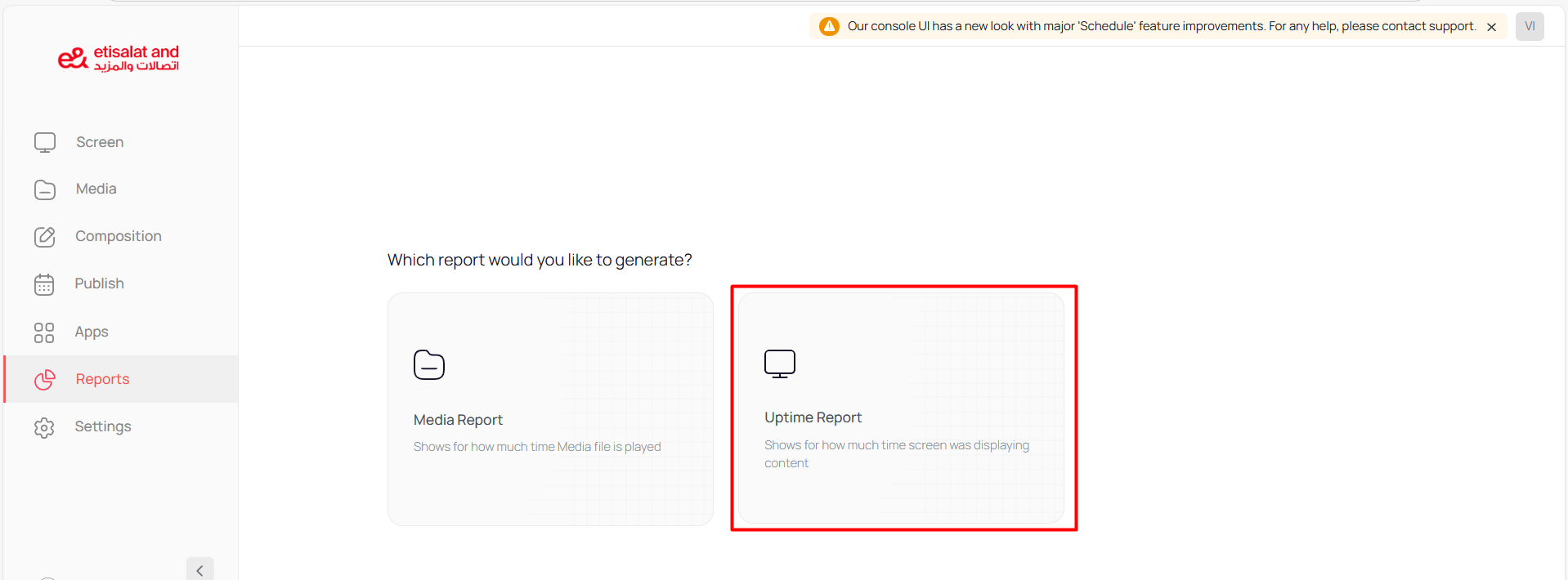The image size is (1568, 580).
Task: Open the VI user avatar menu
Action: pos(1530,26)
